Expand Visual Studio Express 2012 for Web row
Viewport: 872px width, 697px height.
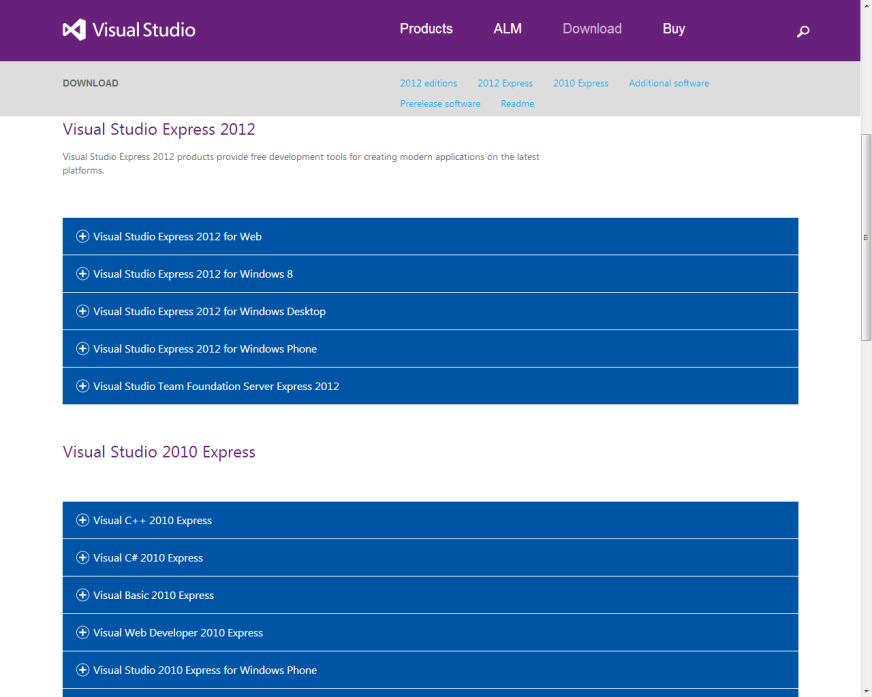[430, 236]
